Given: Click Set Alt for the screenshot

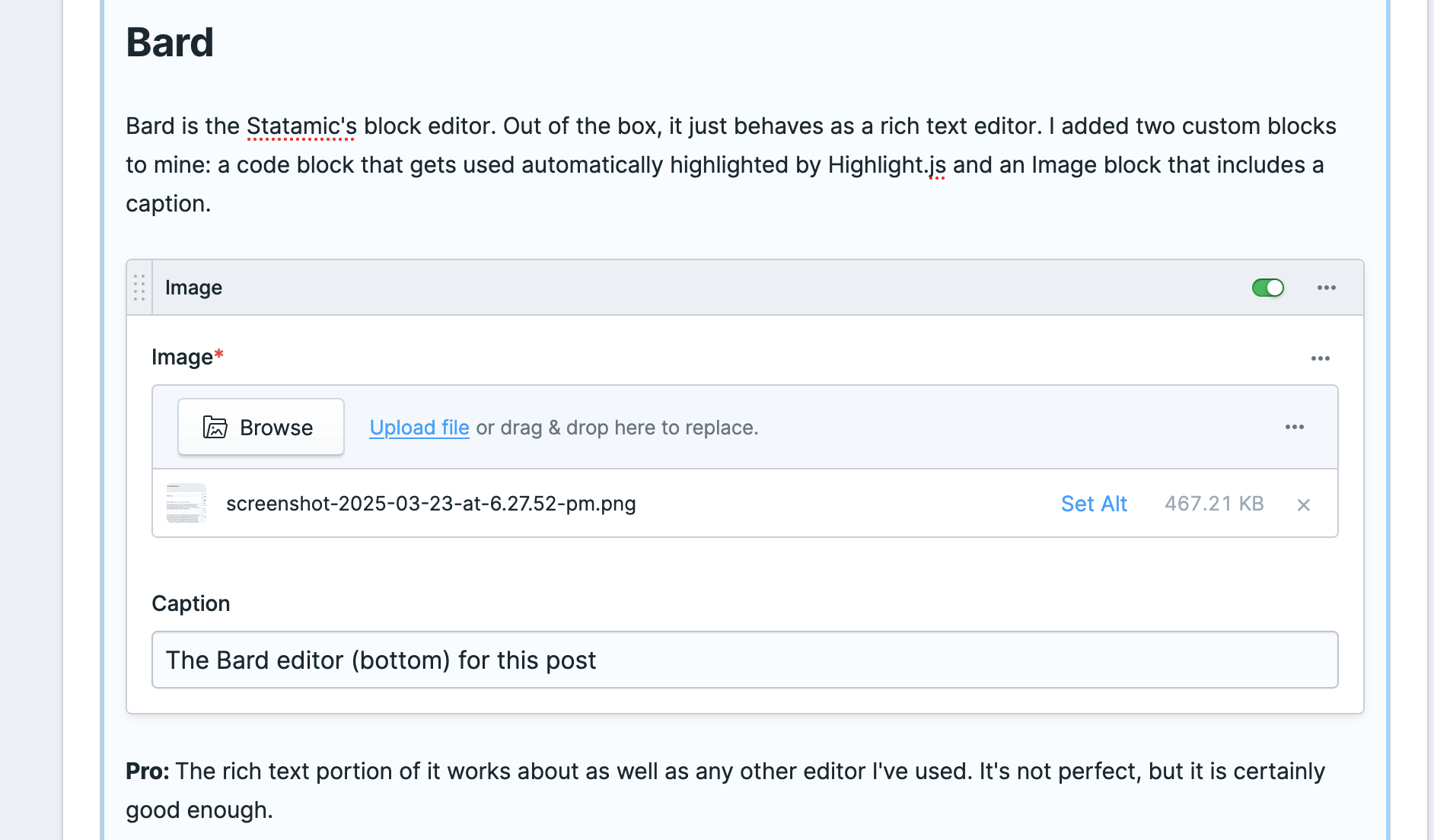Looking at the screenshot, I should coord(1094,504).
